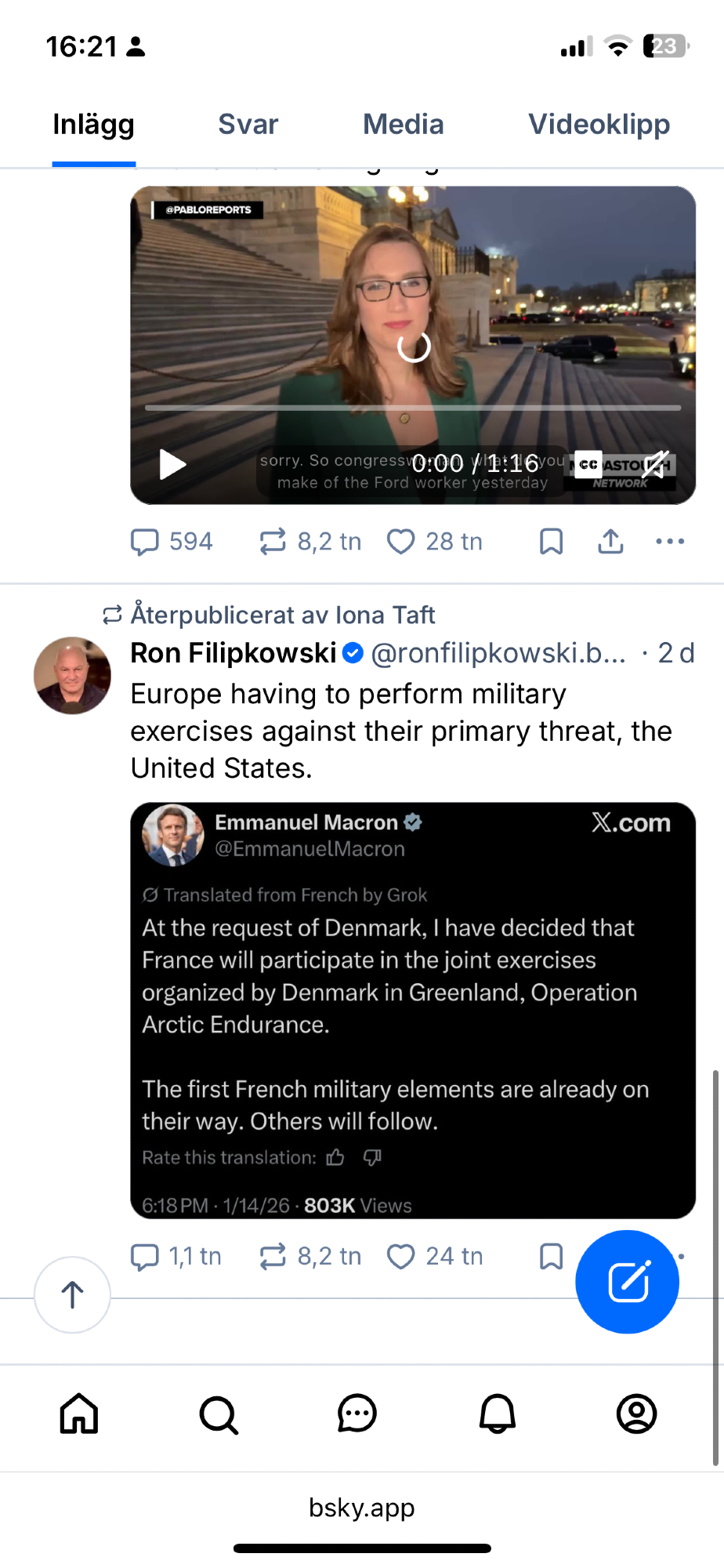The height and width of the screenshot is (1568, 724).
Task: Tap the blue compose new post button
Action: pyautogui.click(x=627, y=1282)
